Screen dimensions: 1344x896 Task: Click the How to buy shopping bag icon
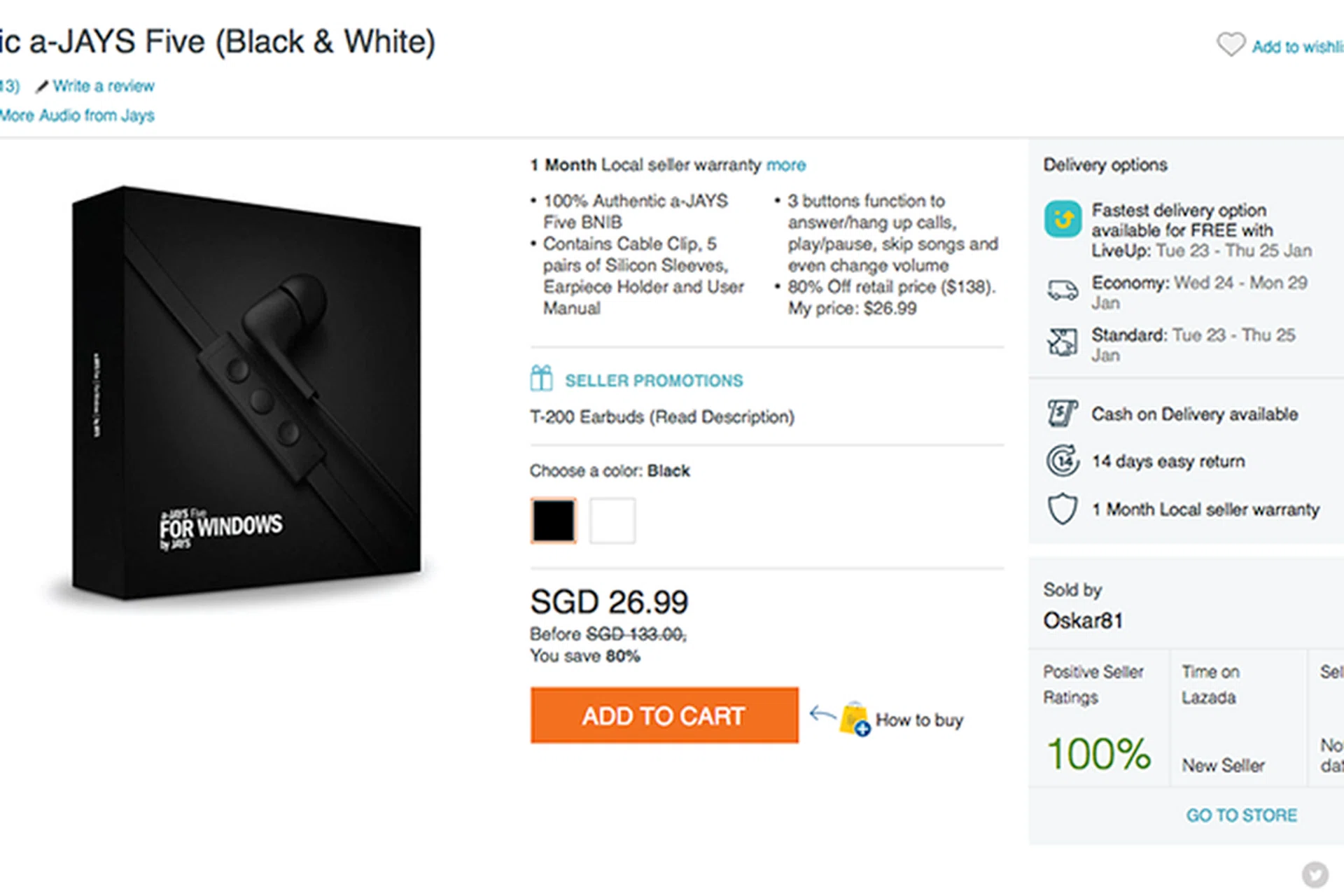(x=855, y=719)
